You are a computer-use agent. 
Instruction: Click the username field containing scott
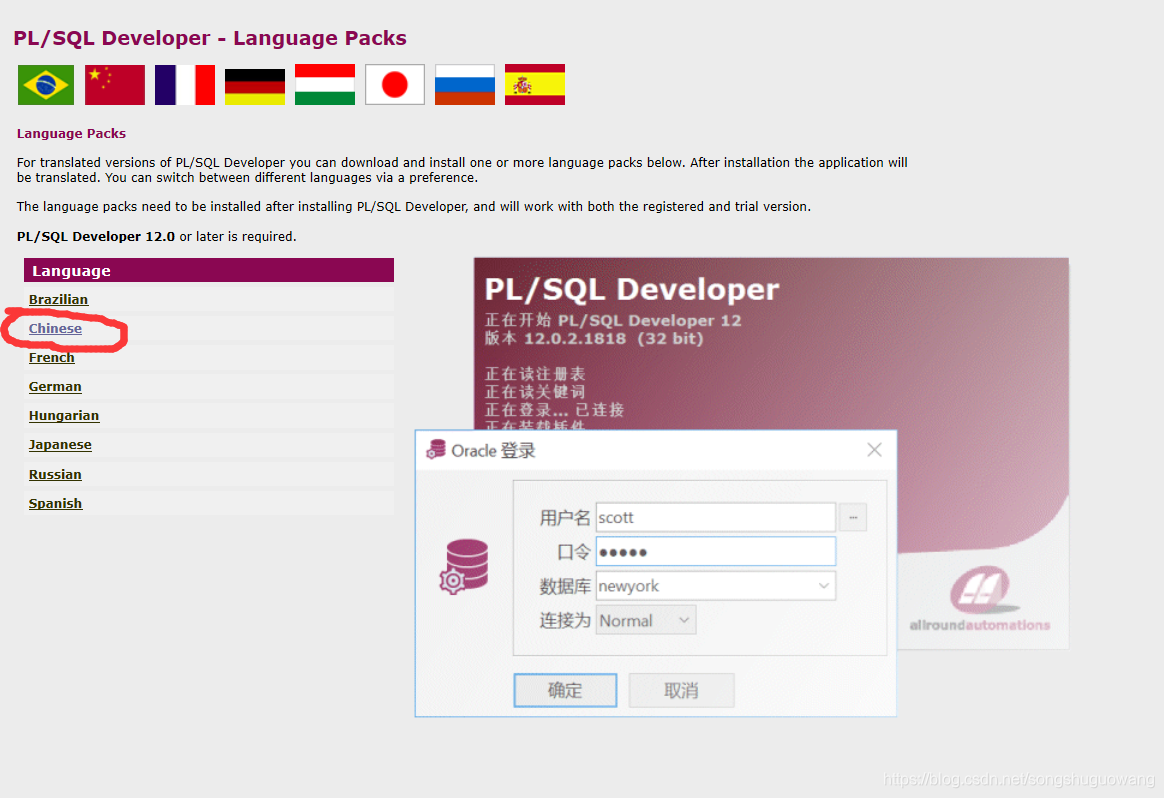pyautogui.click(x=716, y=517)
